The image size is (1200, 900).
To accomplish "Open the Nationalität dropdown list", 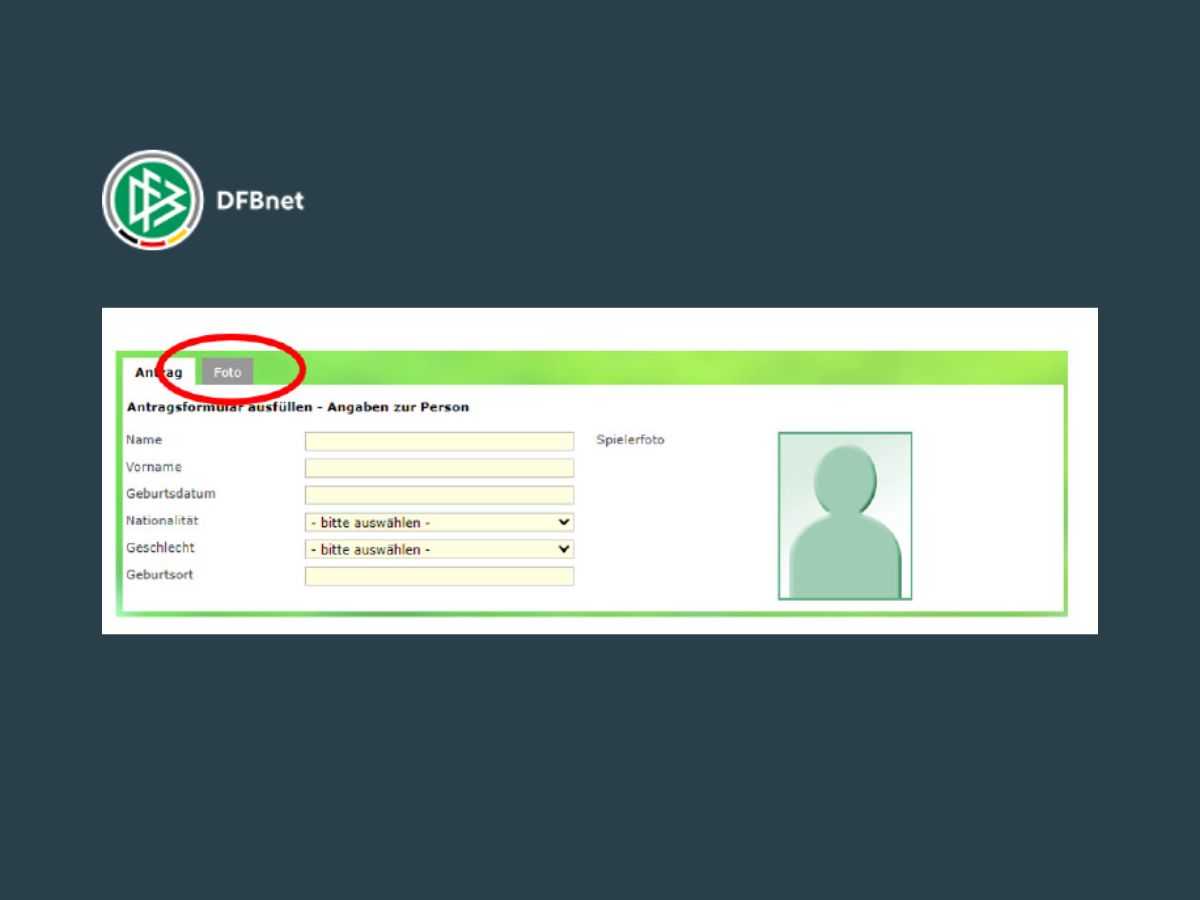I will 439,522.
